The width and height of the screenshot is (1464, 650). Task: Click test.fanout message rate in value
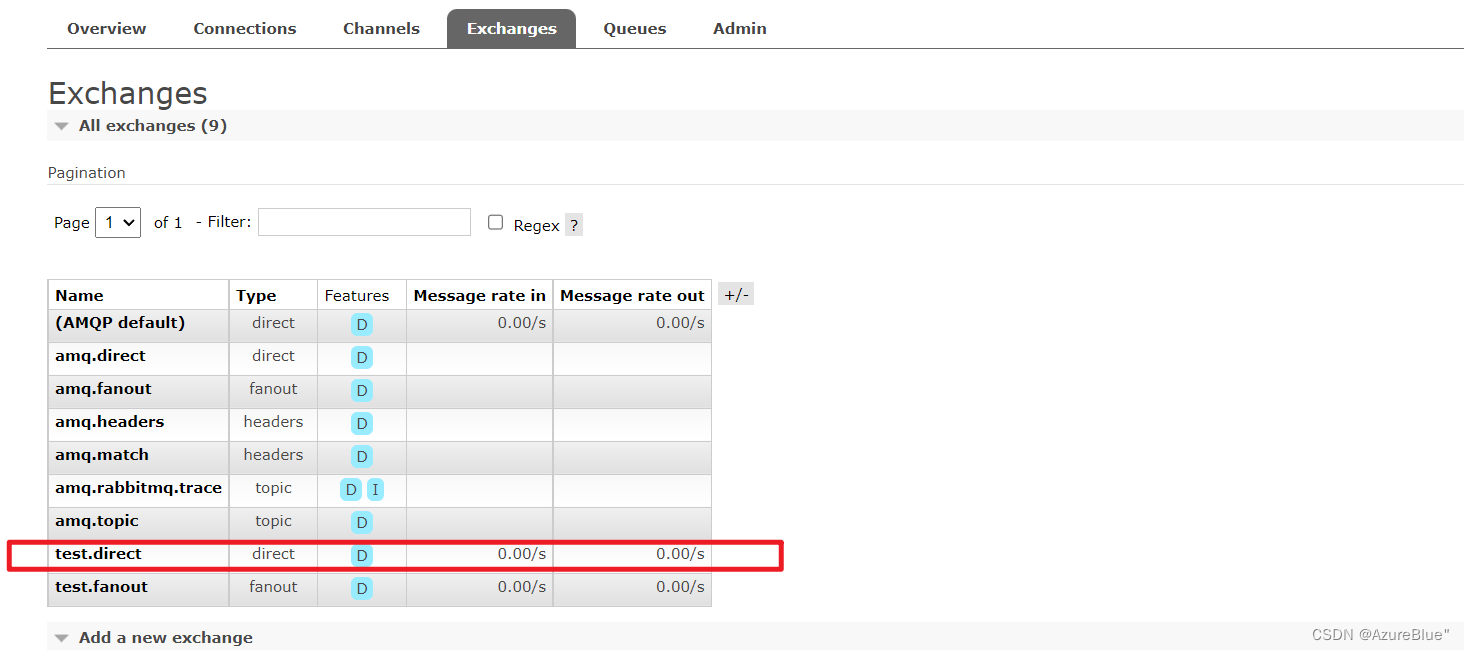click(x=522, y=586)
